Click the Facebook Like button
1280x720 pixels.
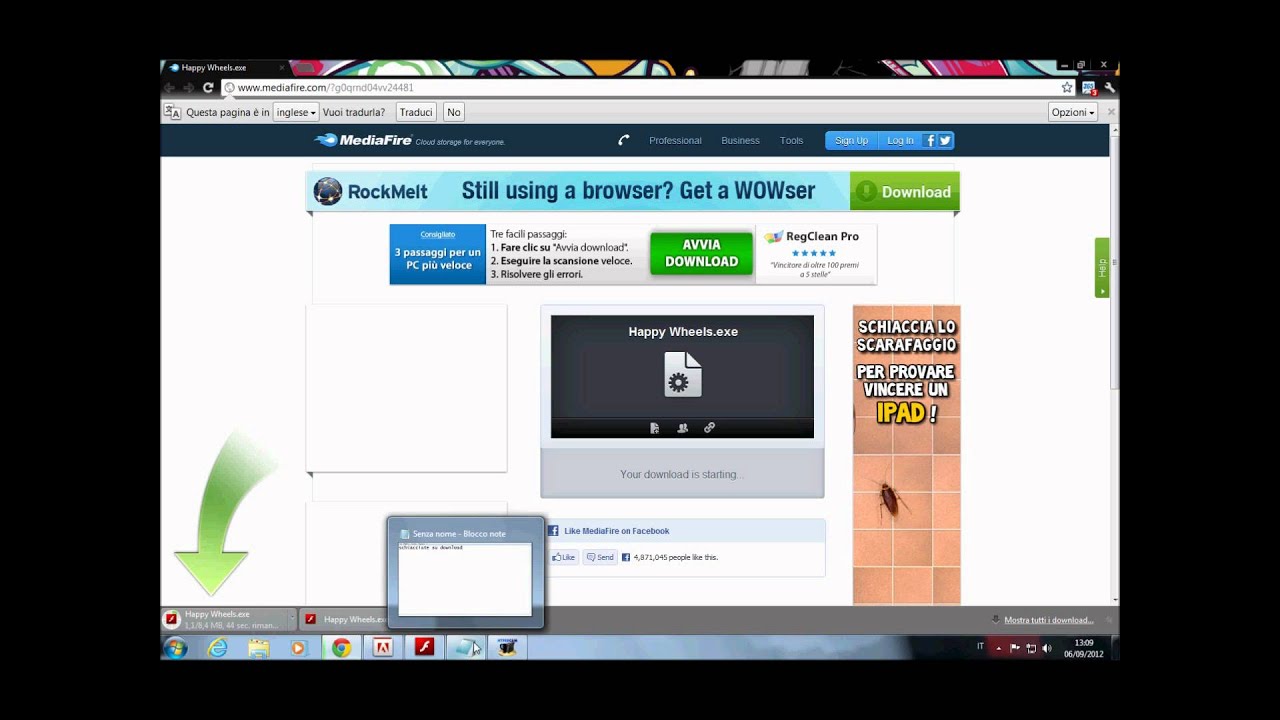[x=564, y=557]
